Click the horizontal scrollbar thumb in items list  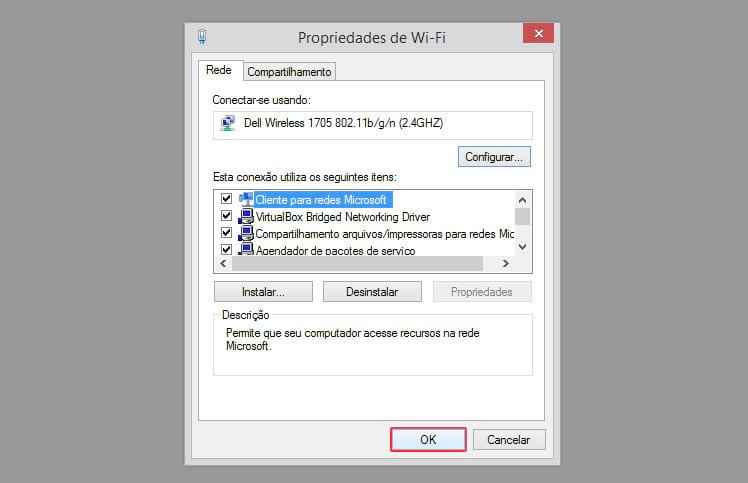(x=357, y=263)
